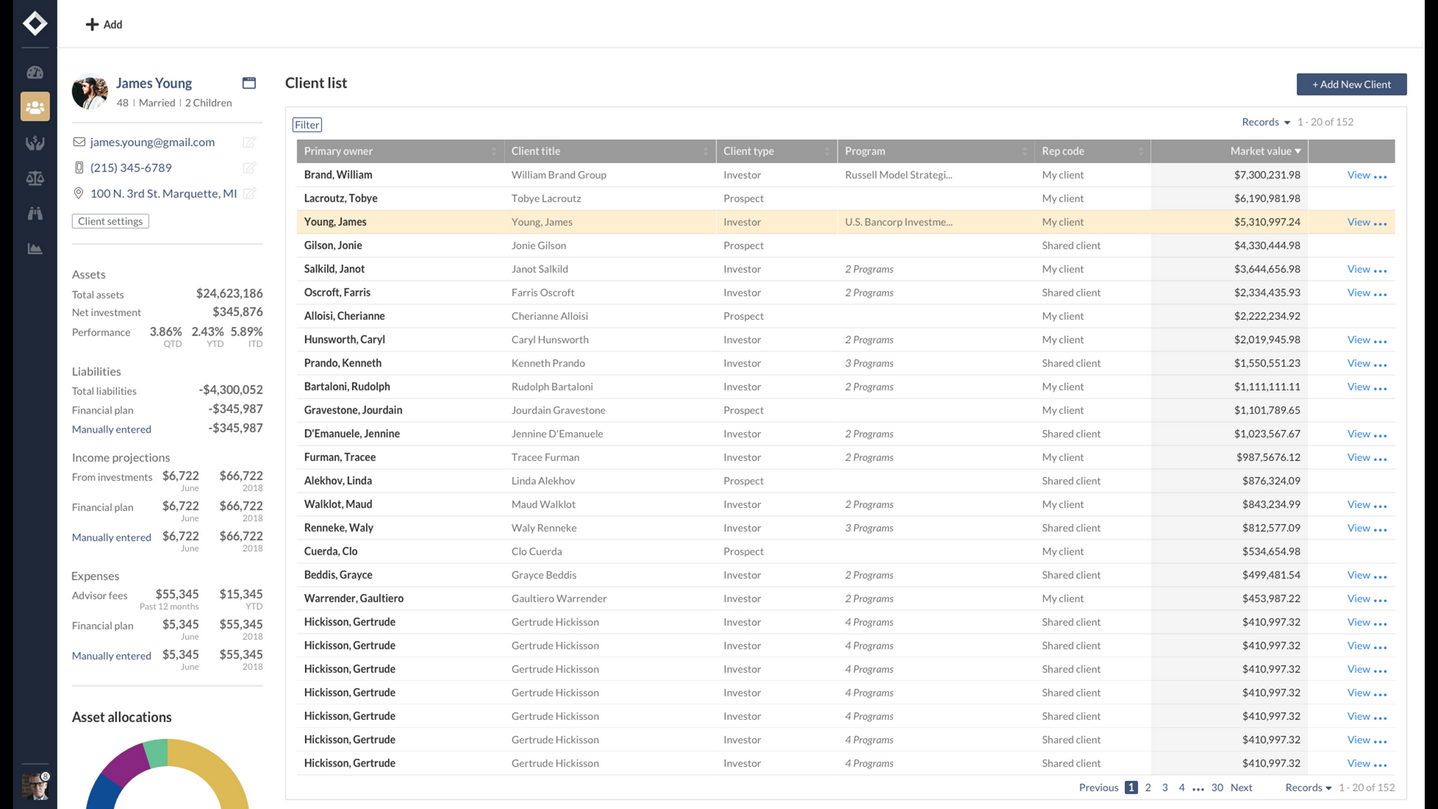This screenshot has height=809, width=1438.
Task: Expand the top Records dropdown
Action: coord(1265,122)
